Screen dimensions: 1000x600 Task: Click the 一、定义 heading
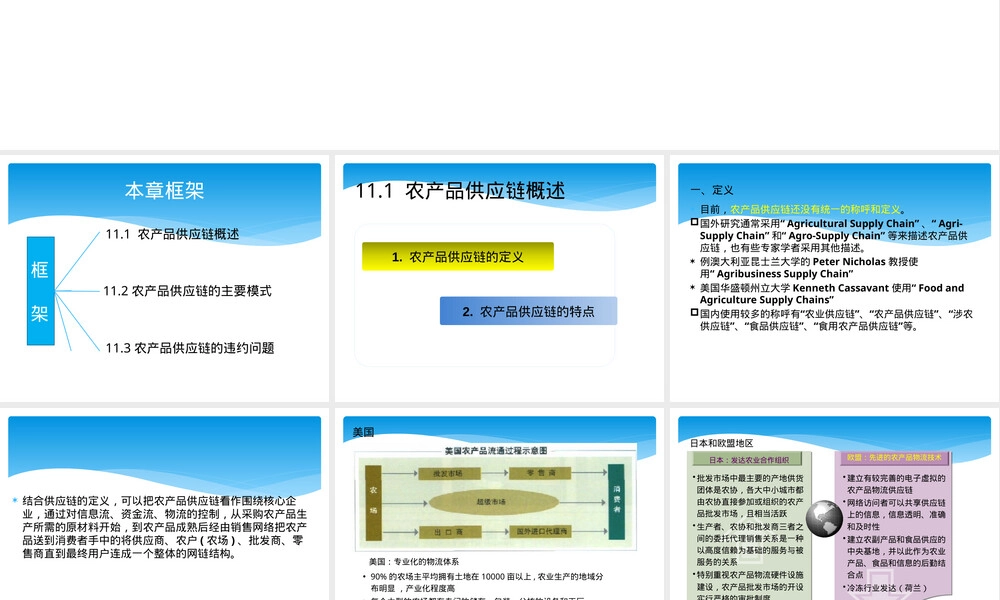tap(712, 190)
